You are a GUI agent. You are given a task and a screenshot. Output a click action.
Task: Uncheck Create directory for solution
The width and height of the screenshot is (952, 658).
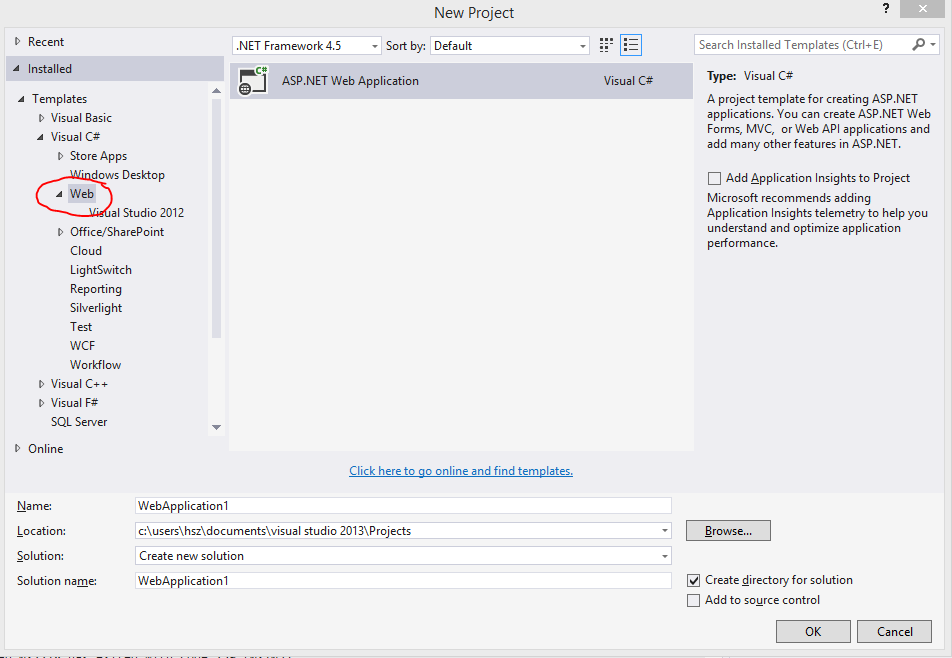coord(693,580)
